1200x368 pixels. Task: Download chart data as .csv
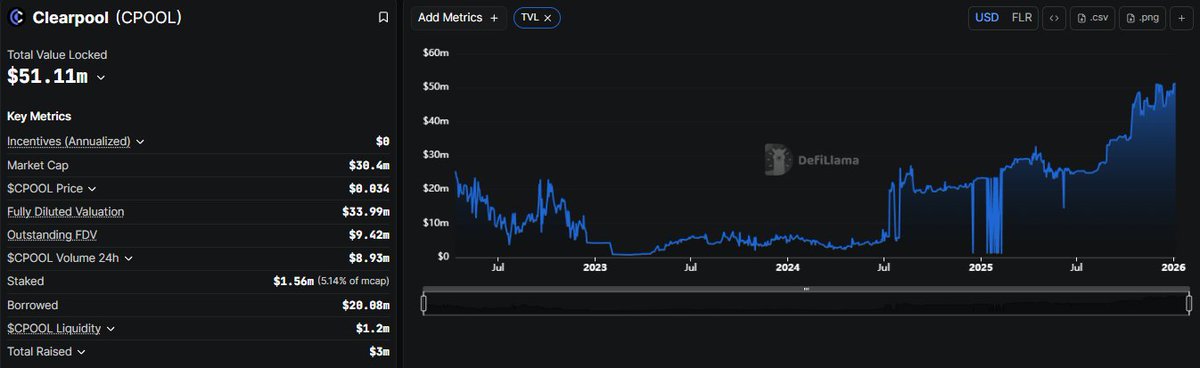pyautogui.click(x=1092, y=17)
